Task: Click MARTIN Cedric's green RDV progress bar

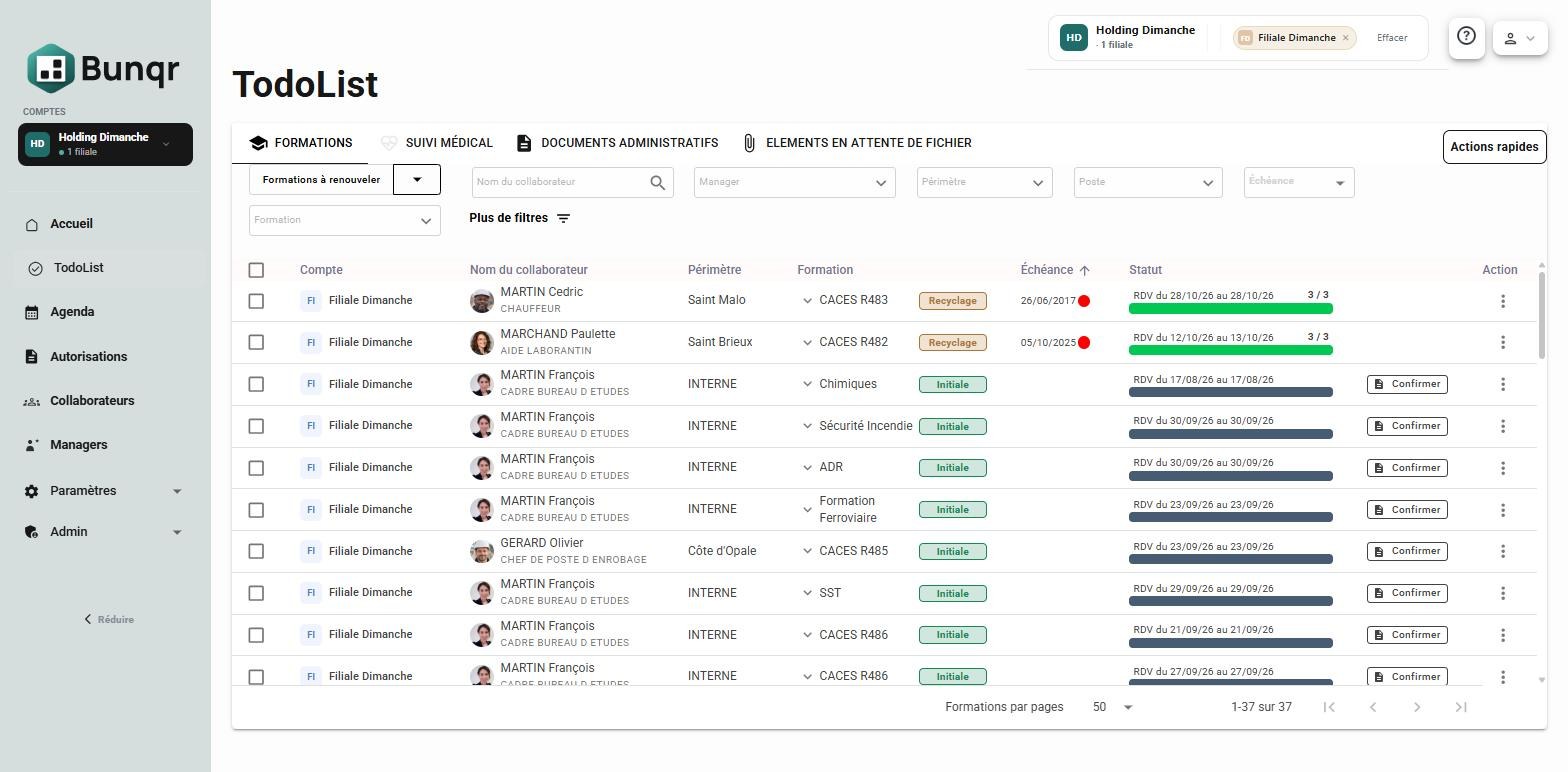Action: (1231, 309)
